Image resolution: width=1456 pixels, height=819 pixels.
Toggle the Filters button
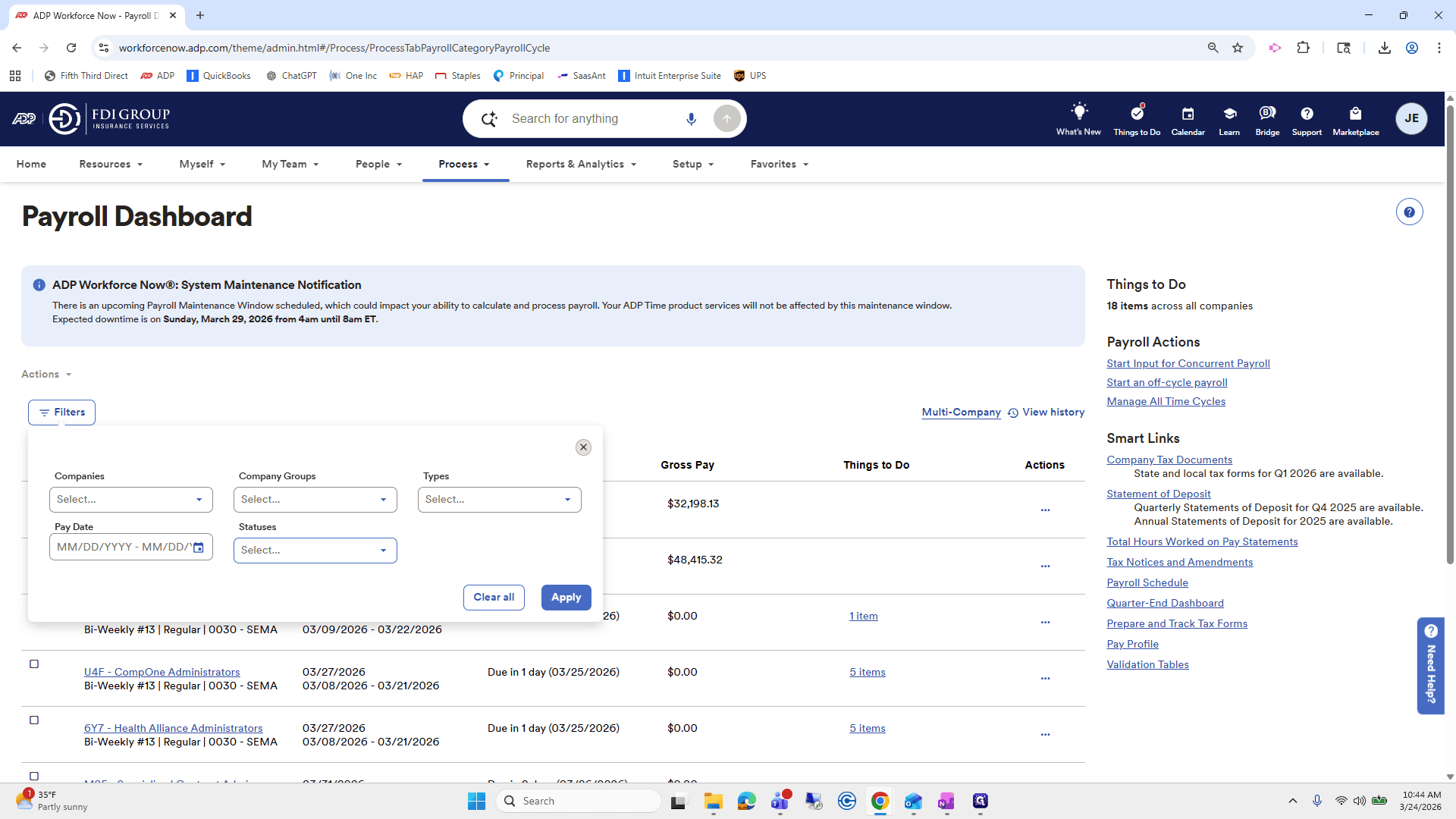point(61,413)
